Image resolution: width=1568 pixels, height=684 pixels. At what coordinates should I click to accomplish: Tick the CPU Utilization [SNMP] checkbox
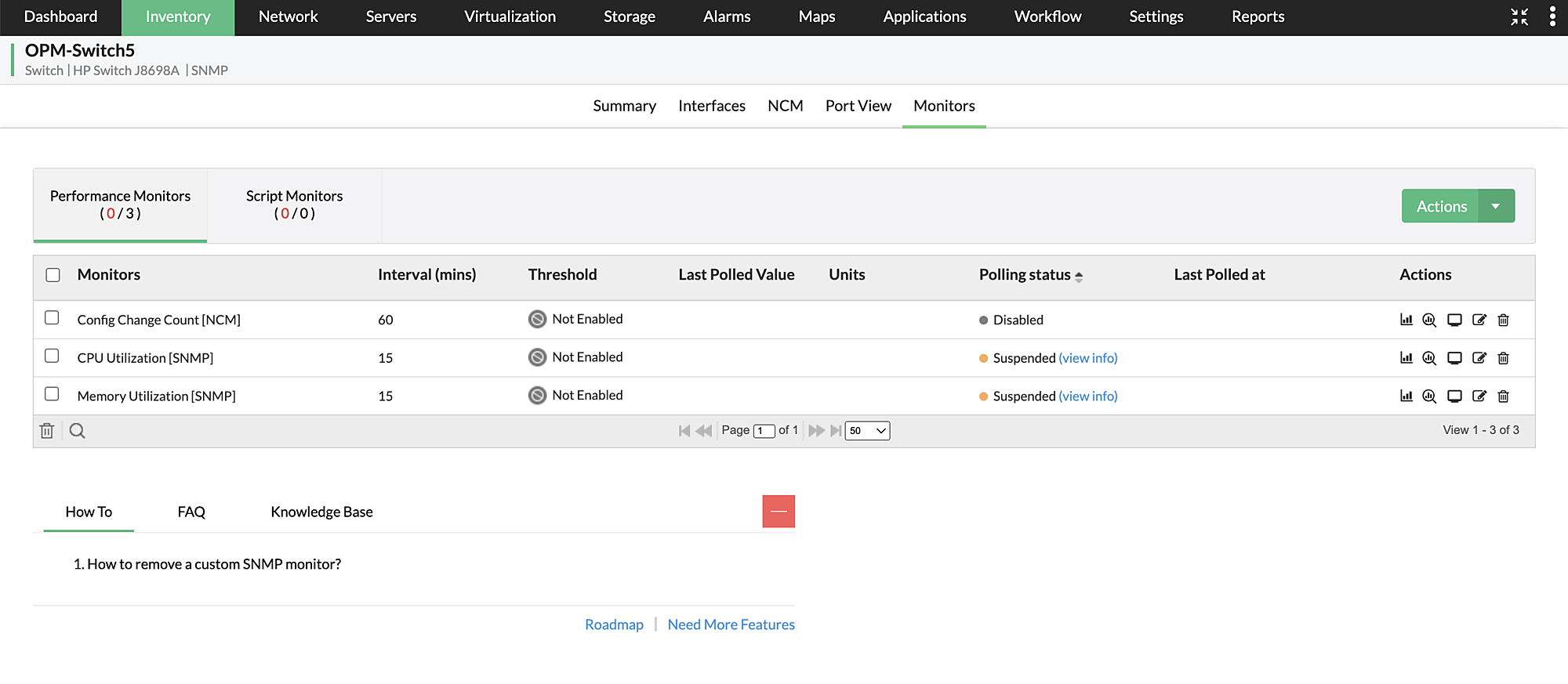click(x=53, y=356)
